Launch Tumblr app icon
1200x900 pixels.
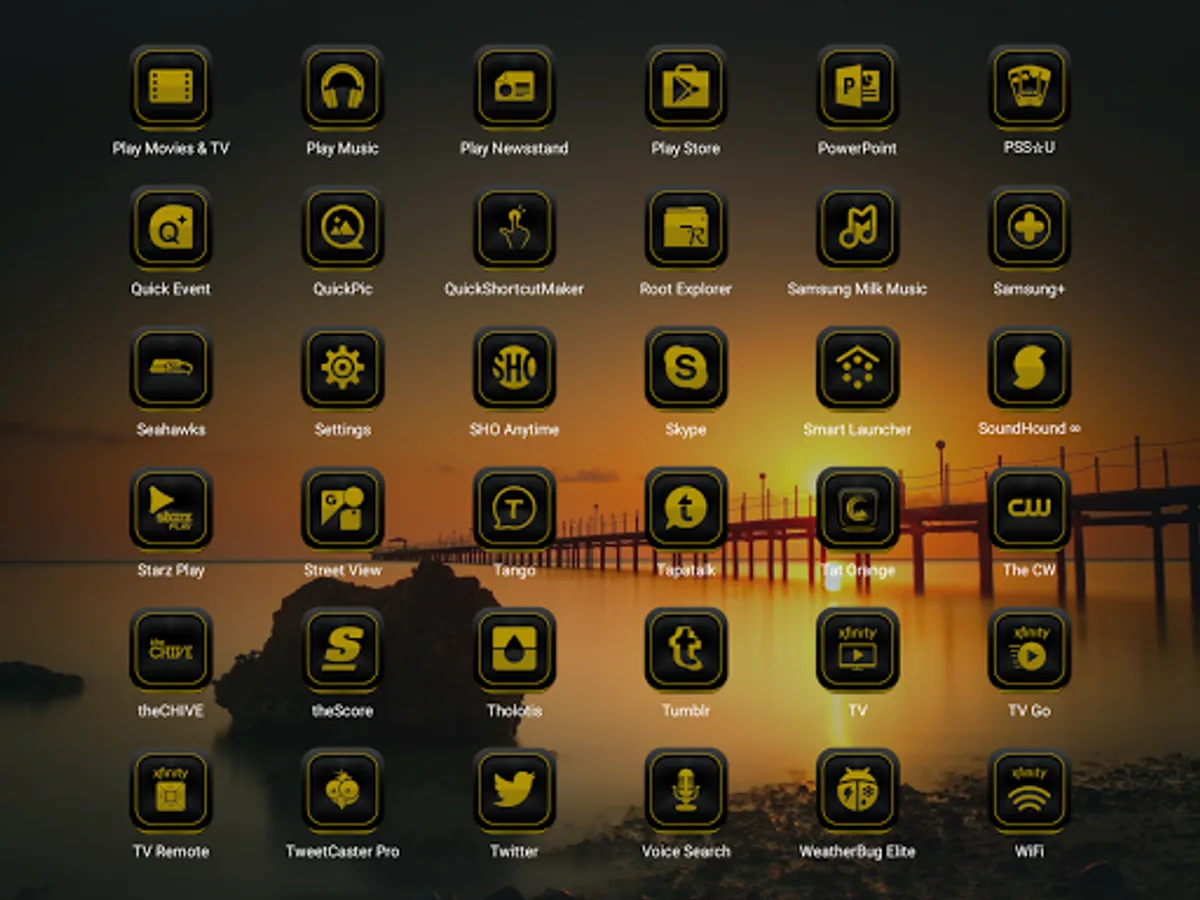point(686,651)
